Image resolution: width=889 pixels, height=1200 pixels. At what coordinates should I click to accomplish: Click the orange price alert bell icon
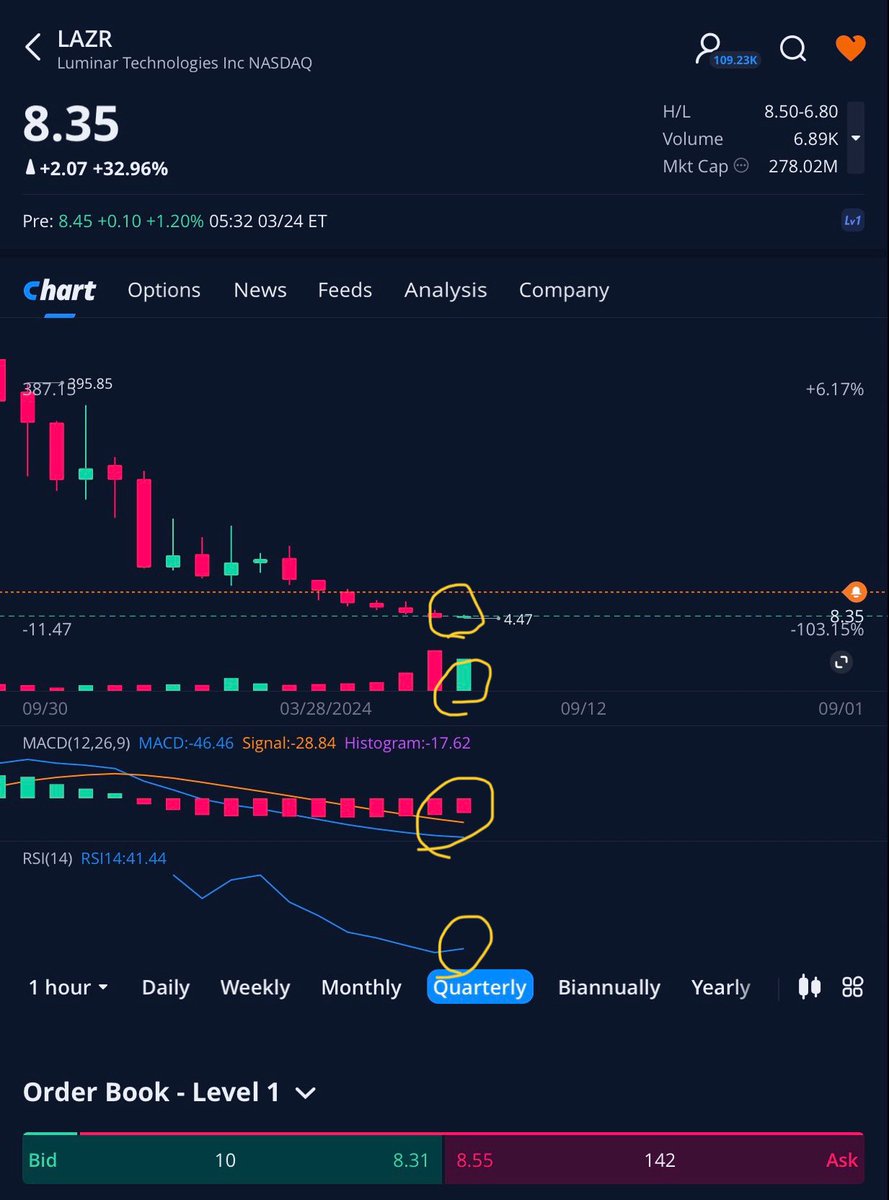pyautogui.click(x=854, y=591)
